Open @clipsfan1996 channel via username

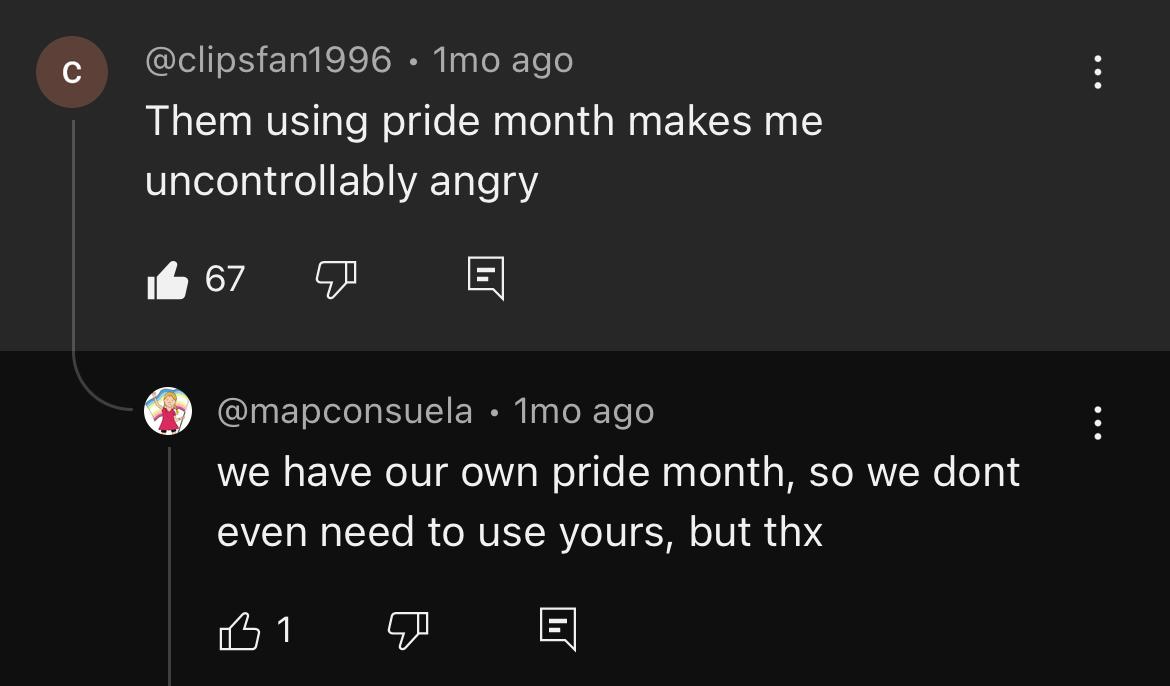[x=268, y=60]
